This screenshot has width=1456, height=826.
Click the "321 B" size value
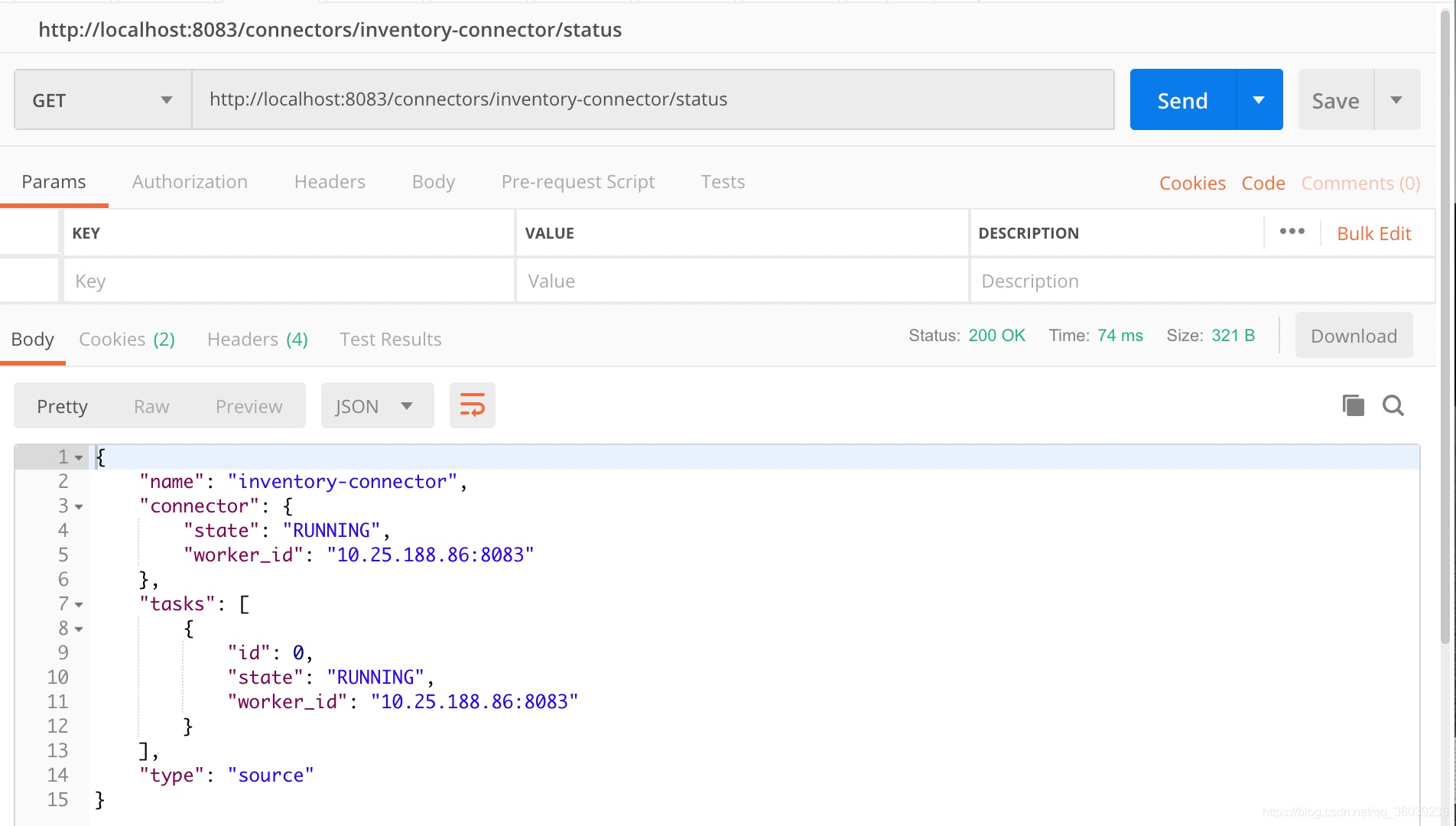1233,336
